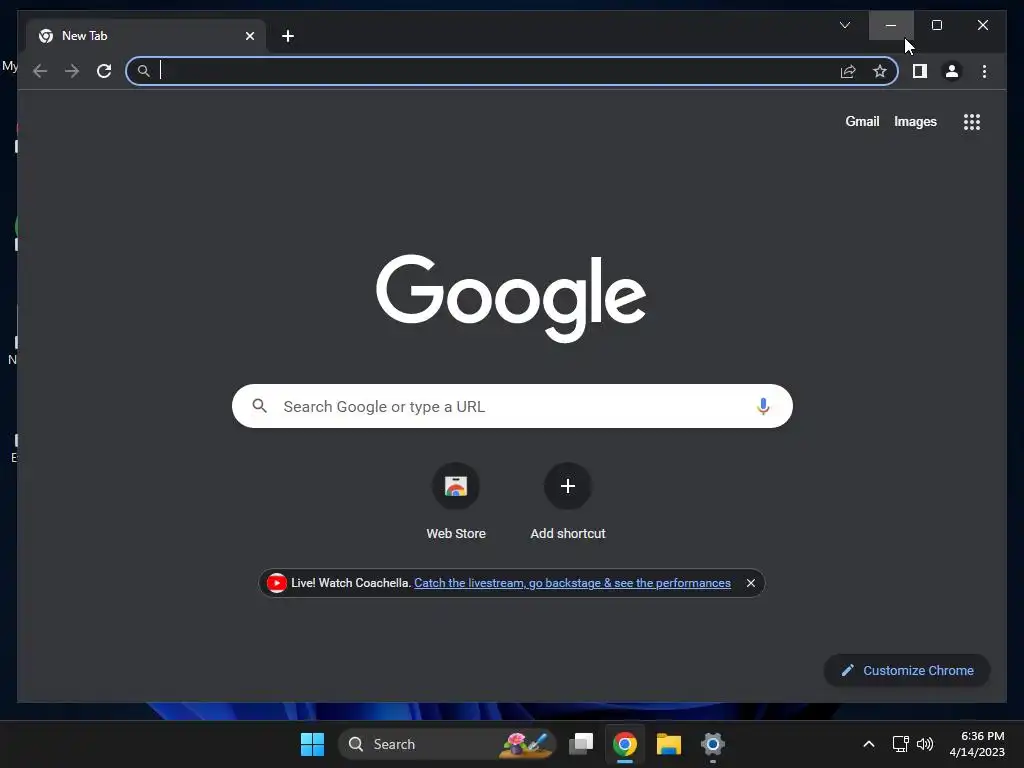Click the magnifier icon in Google search box
The width and height of the screenshot is (1024, 768).
coord(259,406)
